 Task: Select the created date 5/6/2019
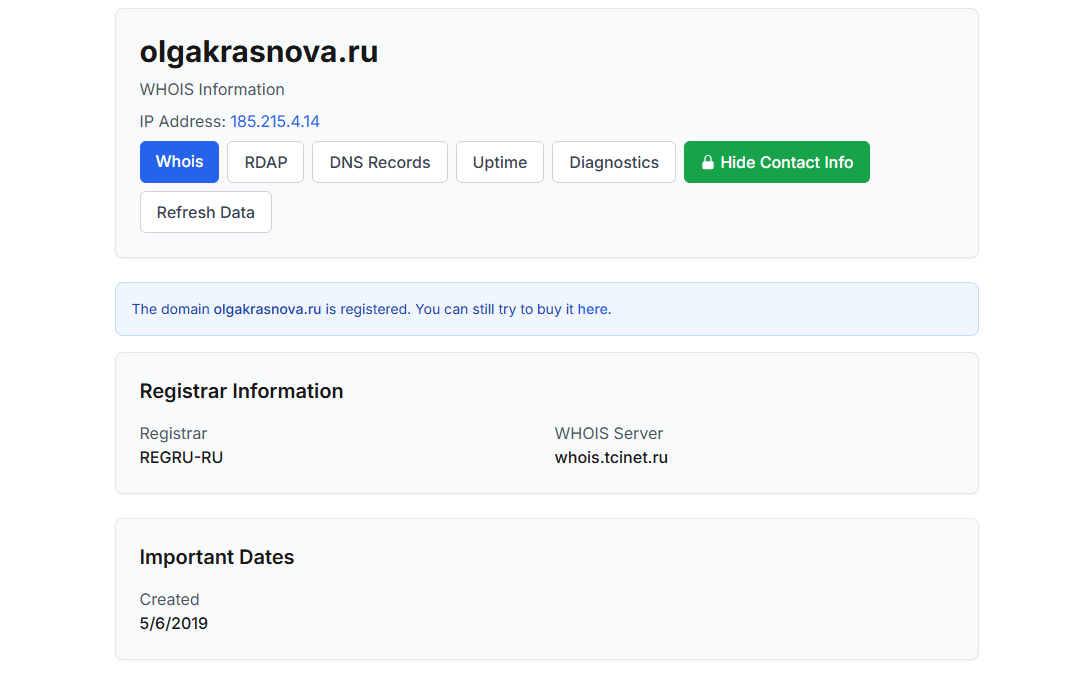click(x=174, y=623)
